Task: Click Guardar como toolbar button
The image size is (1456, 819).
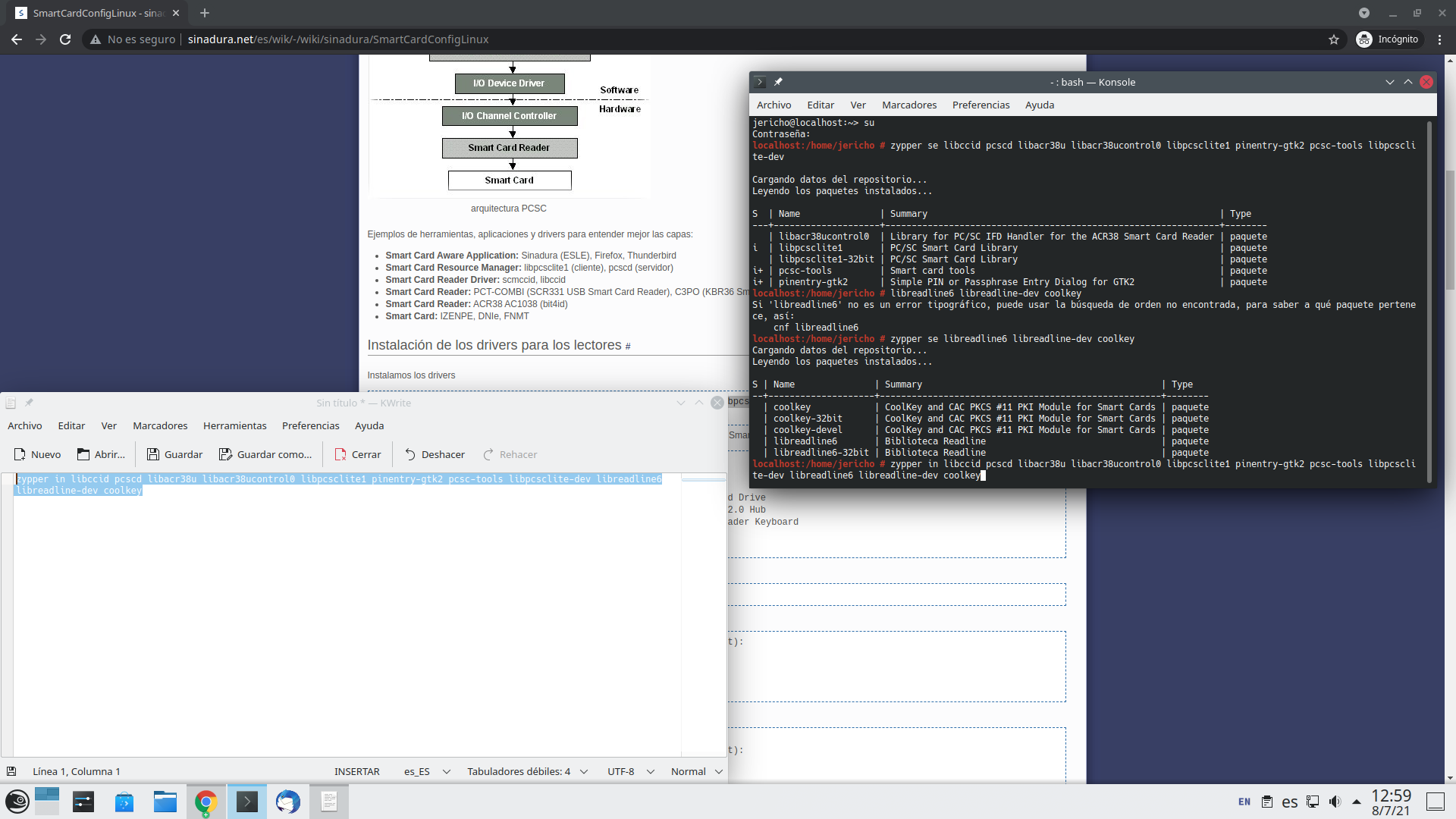Action: click(x=265, y=454)
